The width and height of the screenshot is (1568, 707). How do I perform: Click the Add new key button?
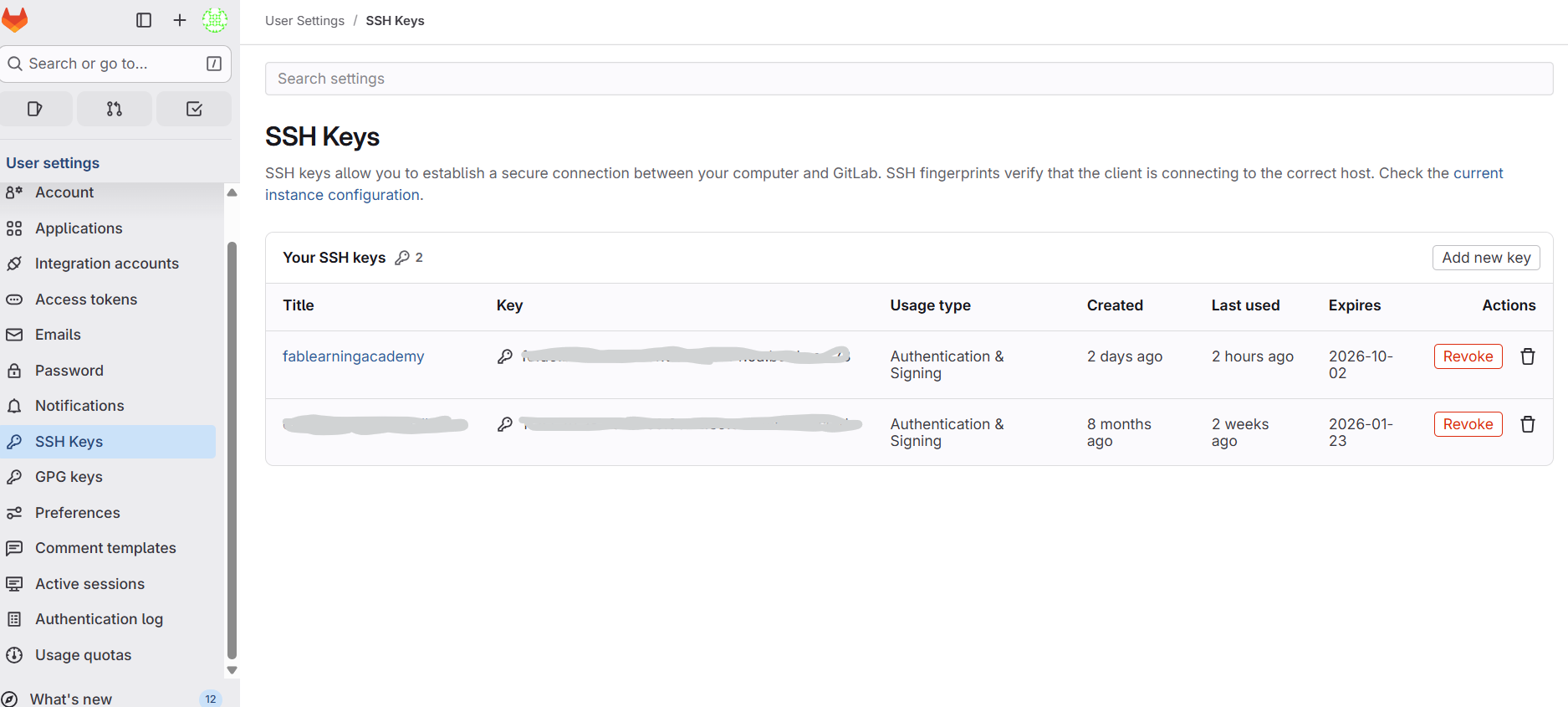1485,258
